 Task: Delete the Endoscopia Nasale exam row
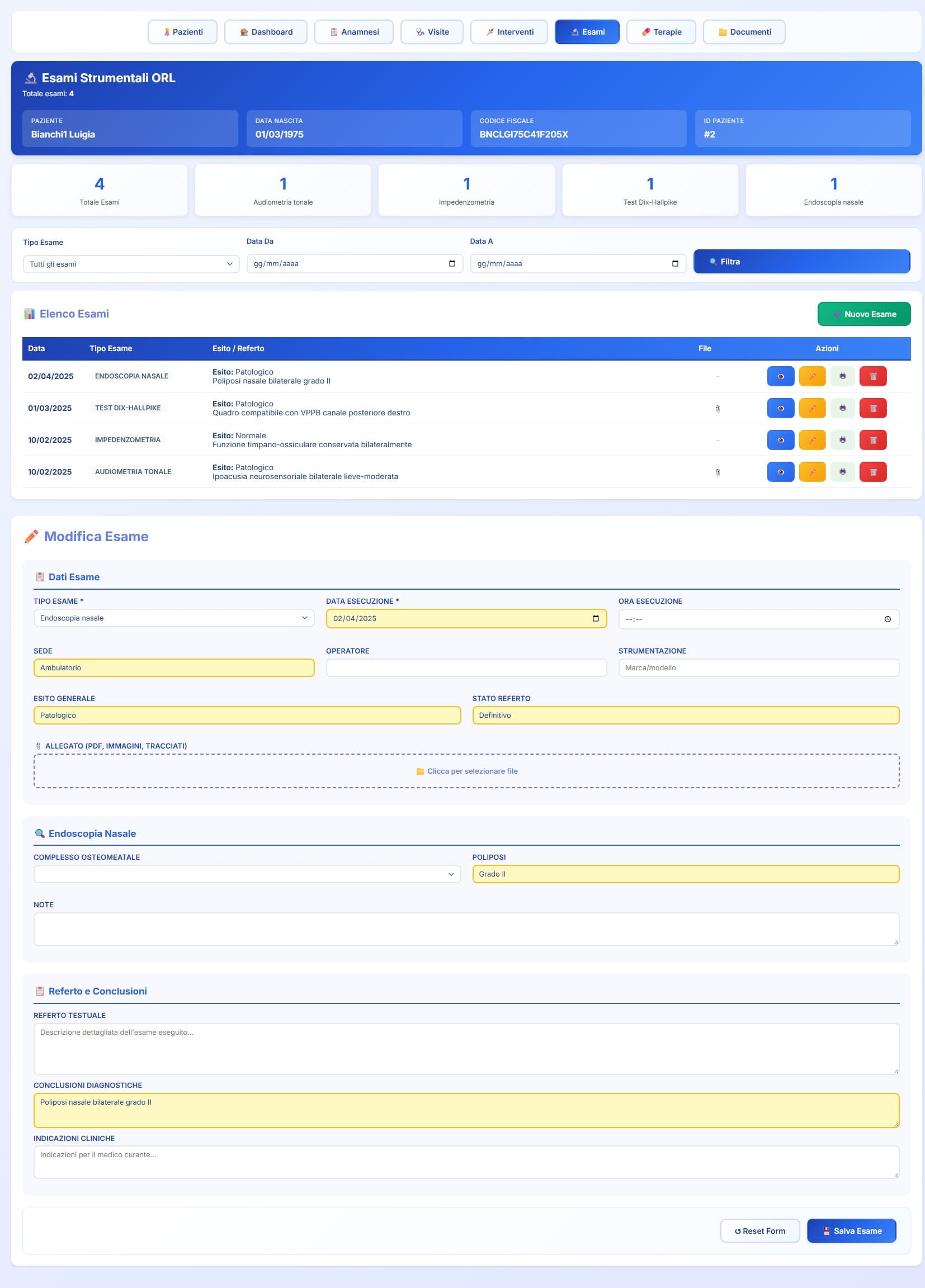pos(873,376)
